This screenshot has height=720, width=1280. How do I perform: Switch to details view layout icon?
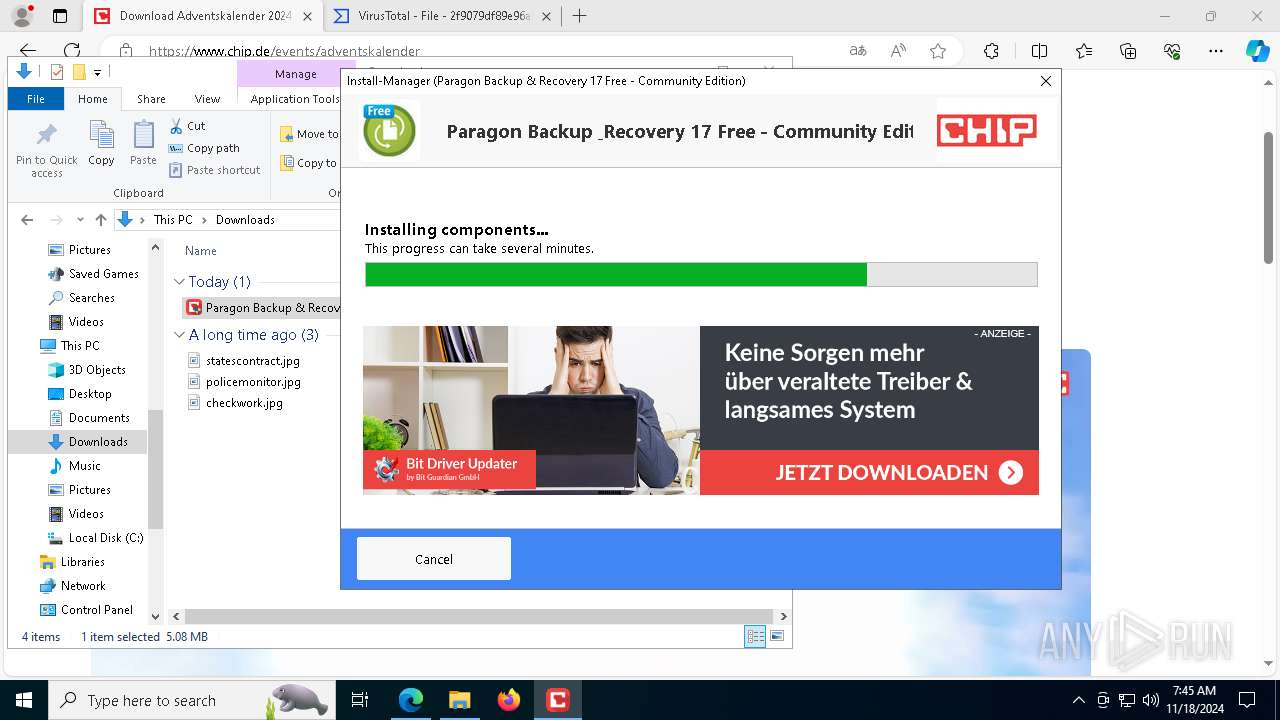click(x=755, y=637)
